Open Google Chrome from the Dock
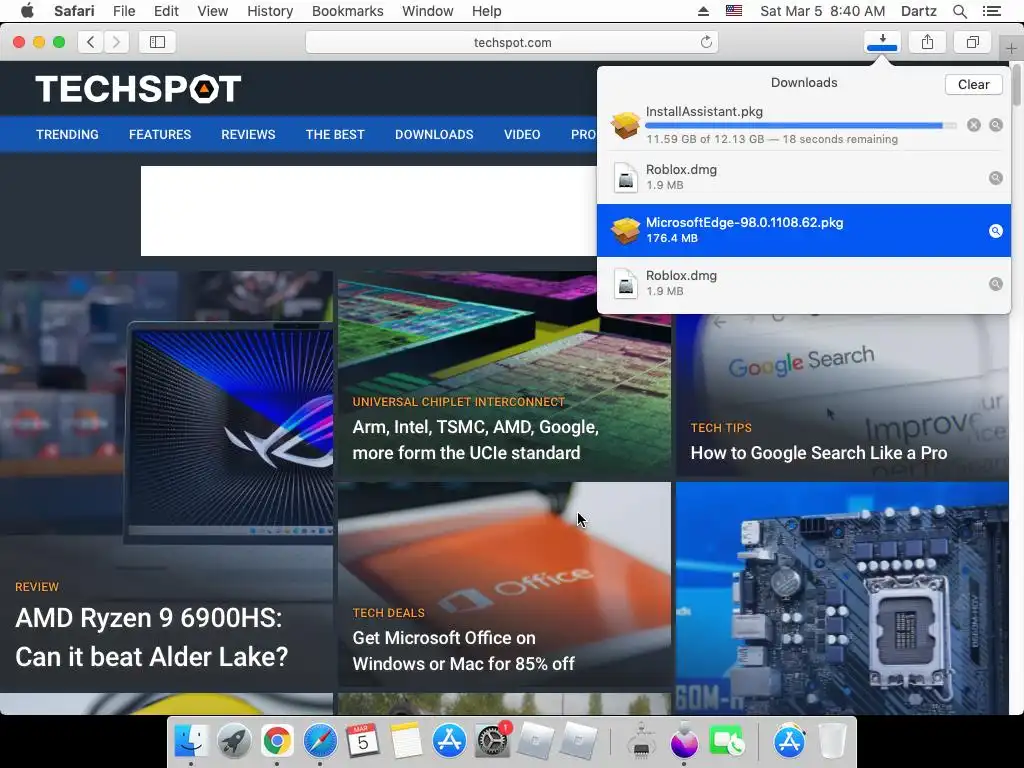The image size is (1024, 768). (277, 741)
